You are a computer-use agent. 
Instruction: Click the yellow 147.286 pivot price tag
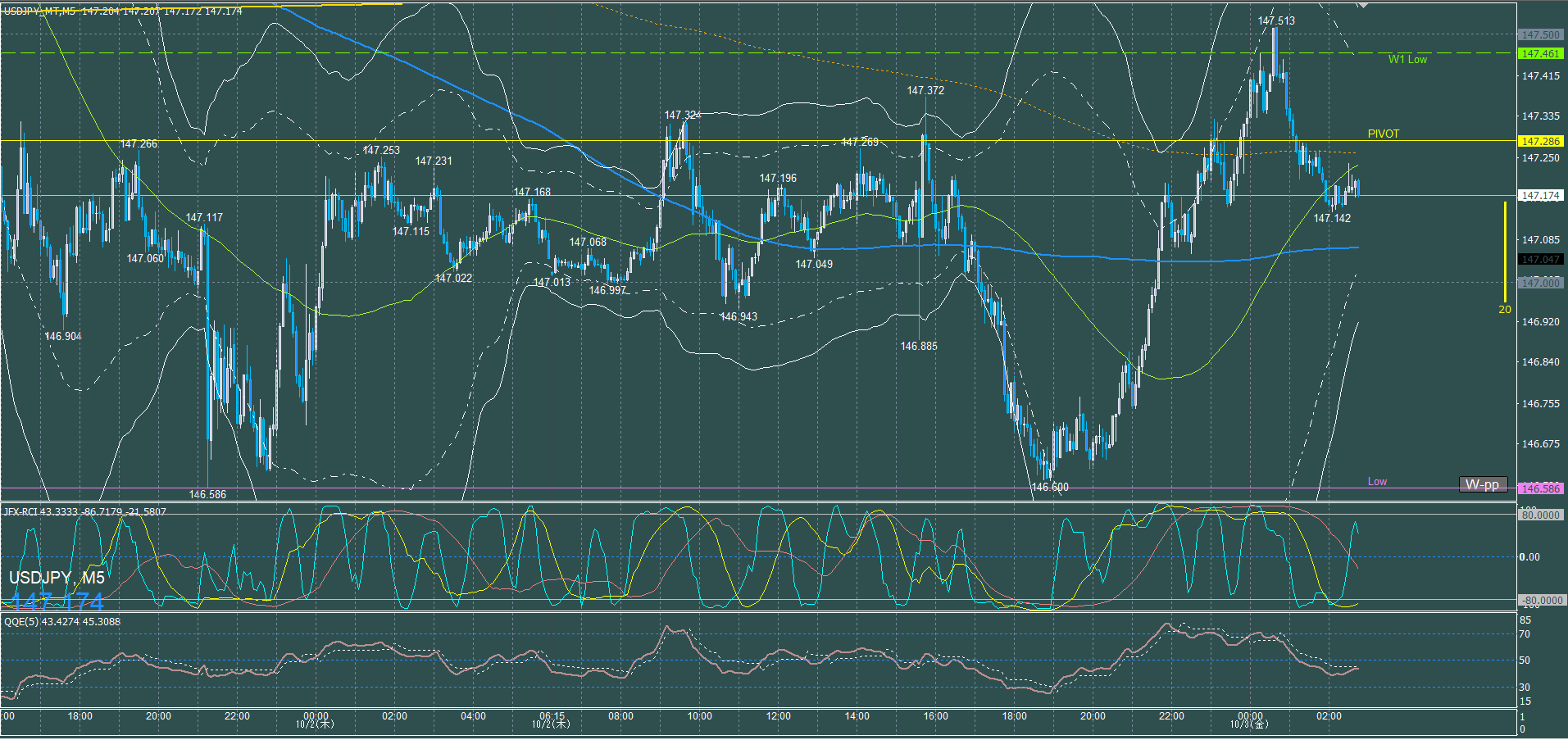tap(1540, 142)
